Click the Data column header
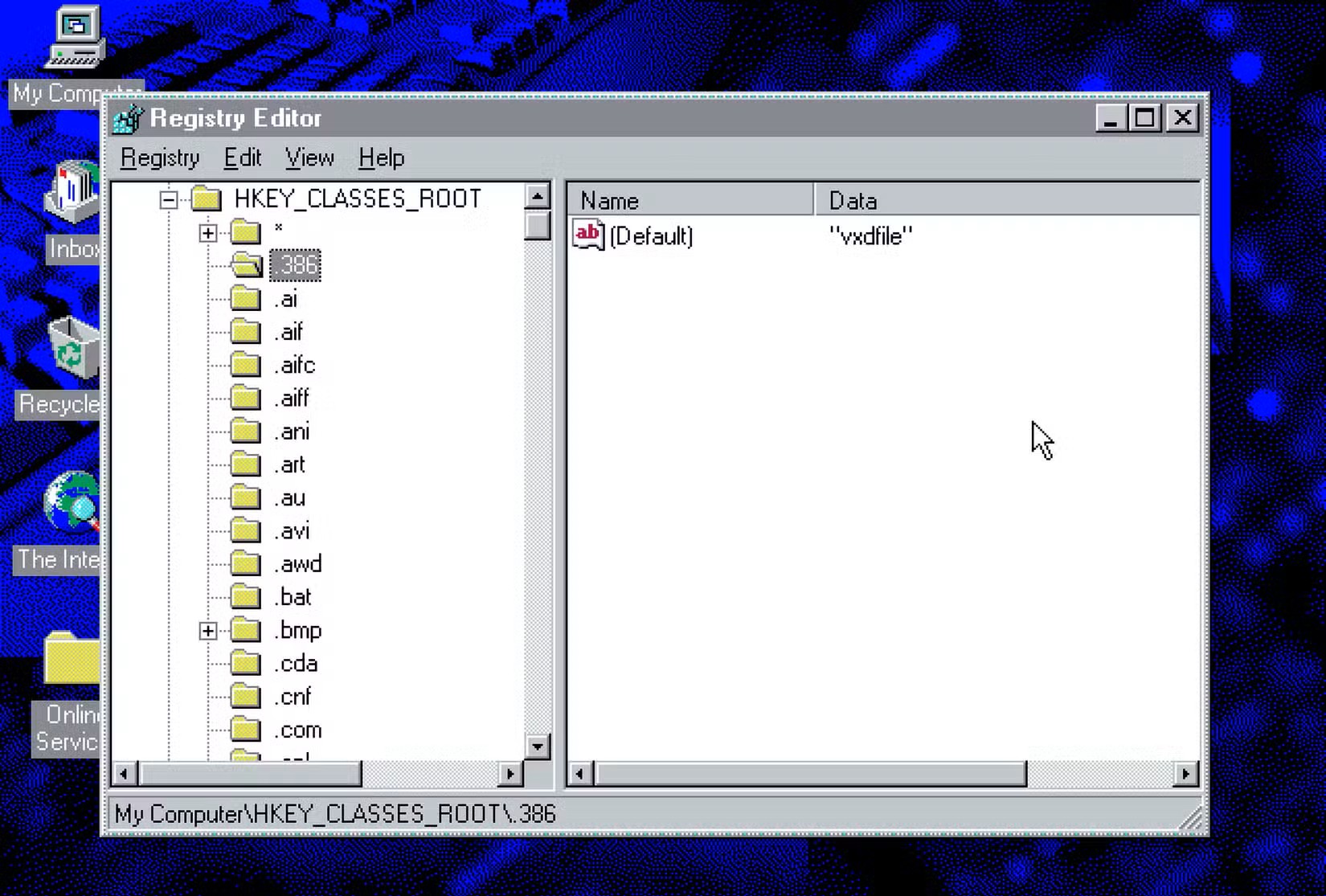 point(852,199)
